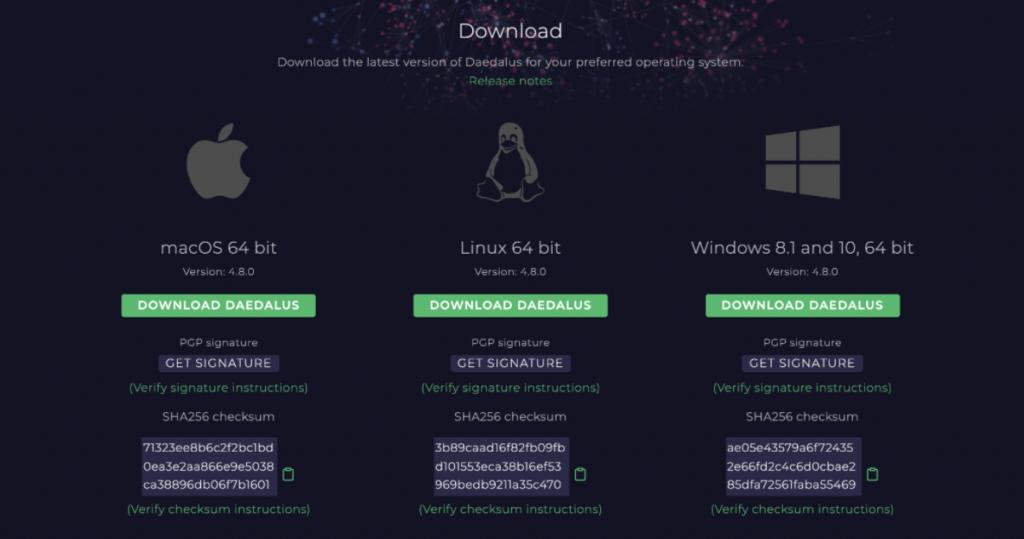Image resolution: width=1024 pixels, height=539 pixels.
Task: Open macOS Verify signature instructions
Action: (218, 387)
